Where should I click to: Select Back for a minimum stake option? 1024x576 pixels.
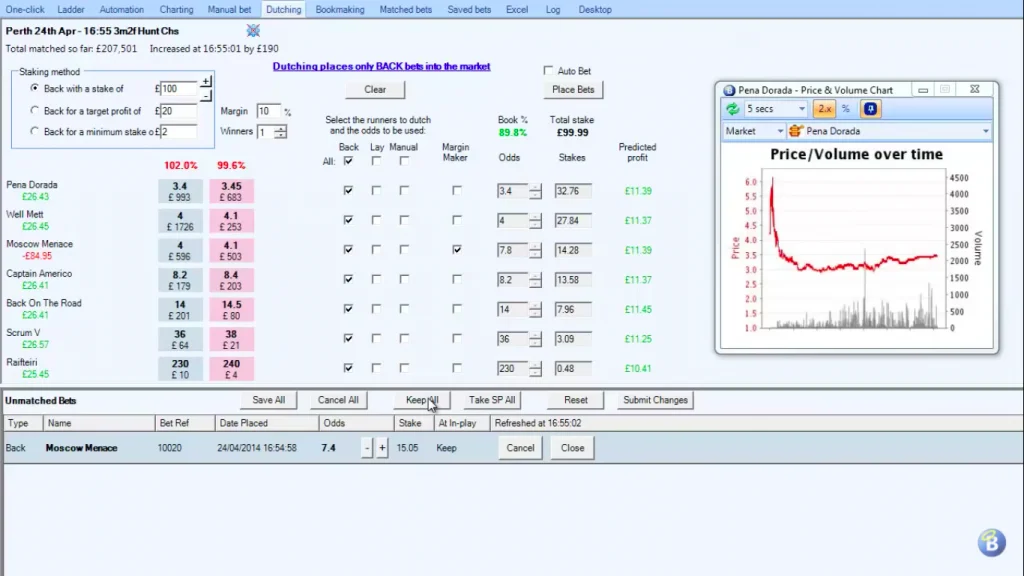[35, 131]
